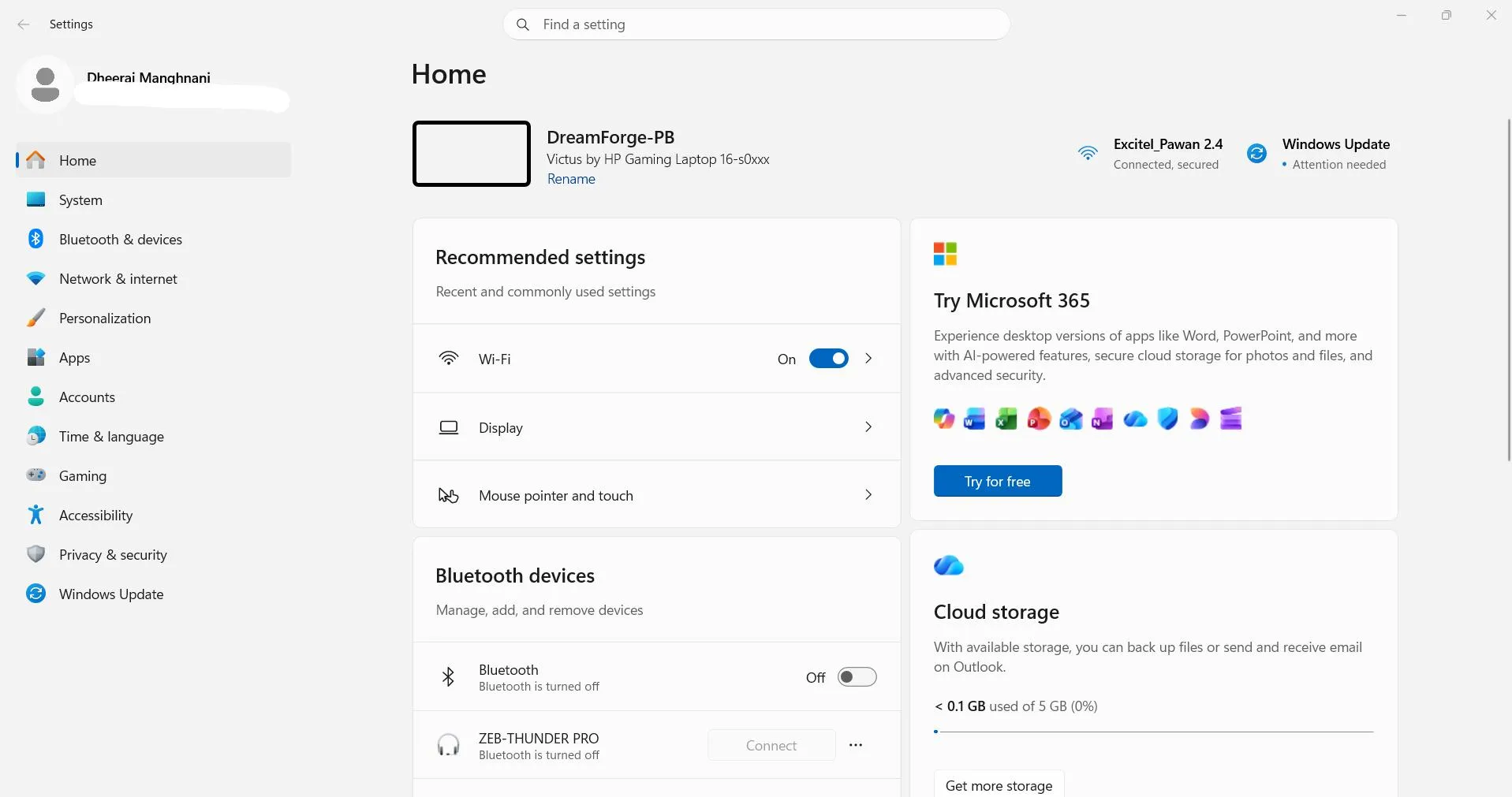The image size is (1512, 797).
Task: Click the Windows Update sync icon in header
Action: (x=1256, y=153)
